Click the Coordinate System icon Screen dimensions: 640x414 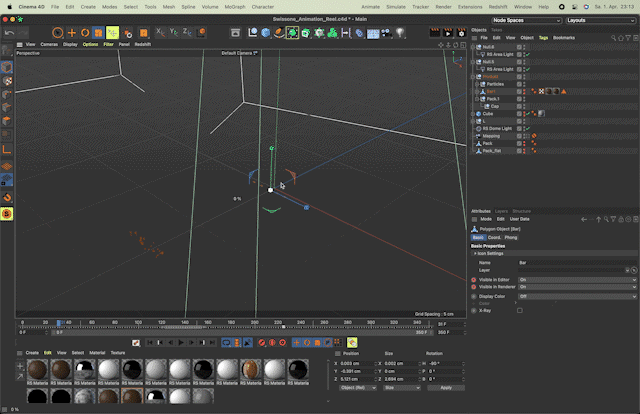(201, 32)
